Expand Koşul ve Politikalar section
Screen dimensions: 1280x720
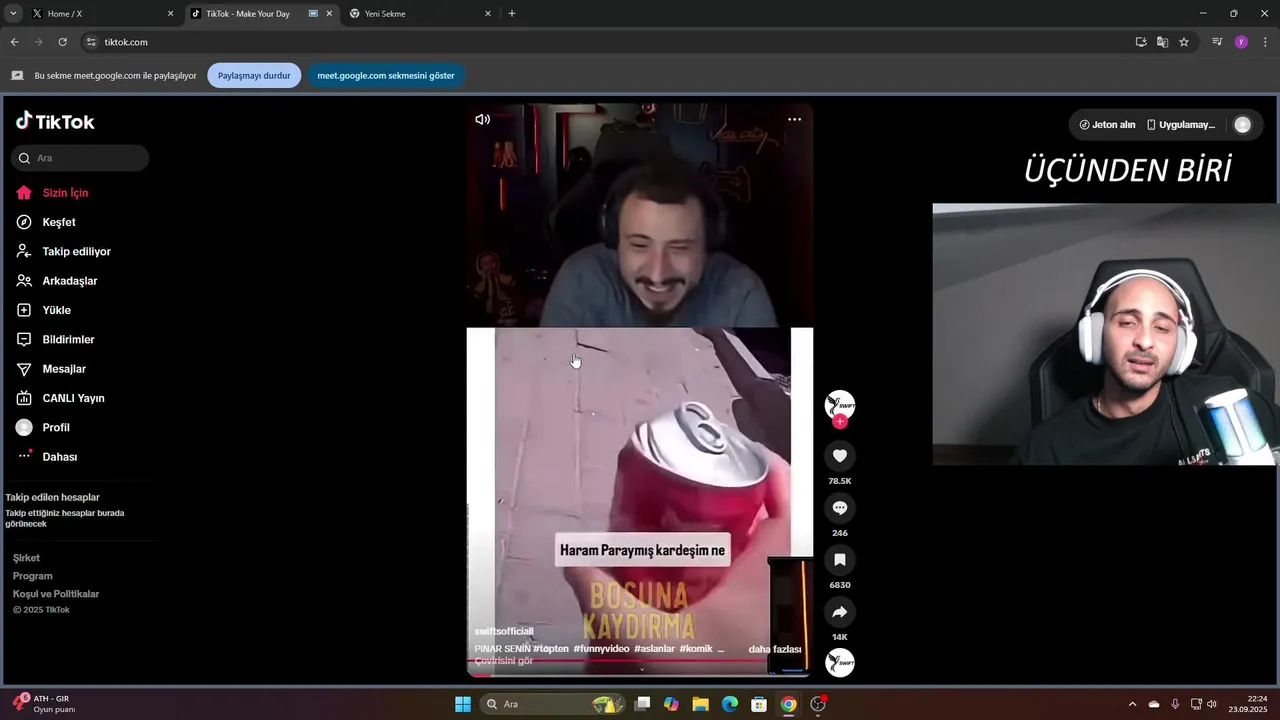click(56, 594)
